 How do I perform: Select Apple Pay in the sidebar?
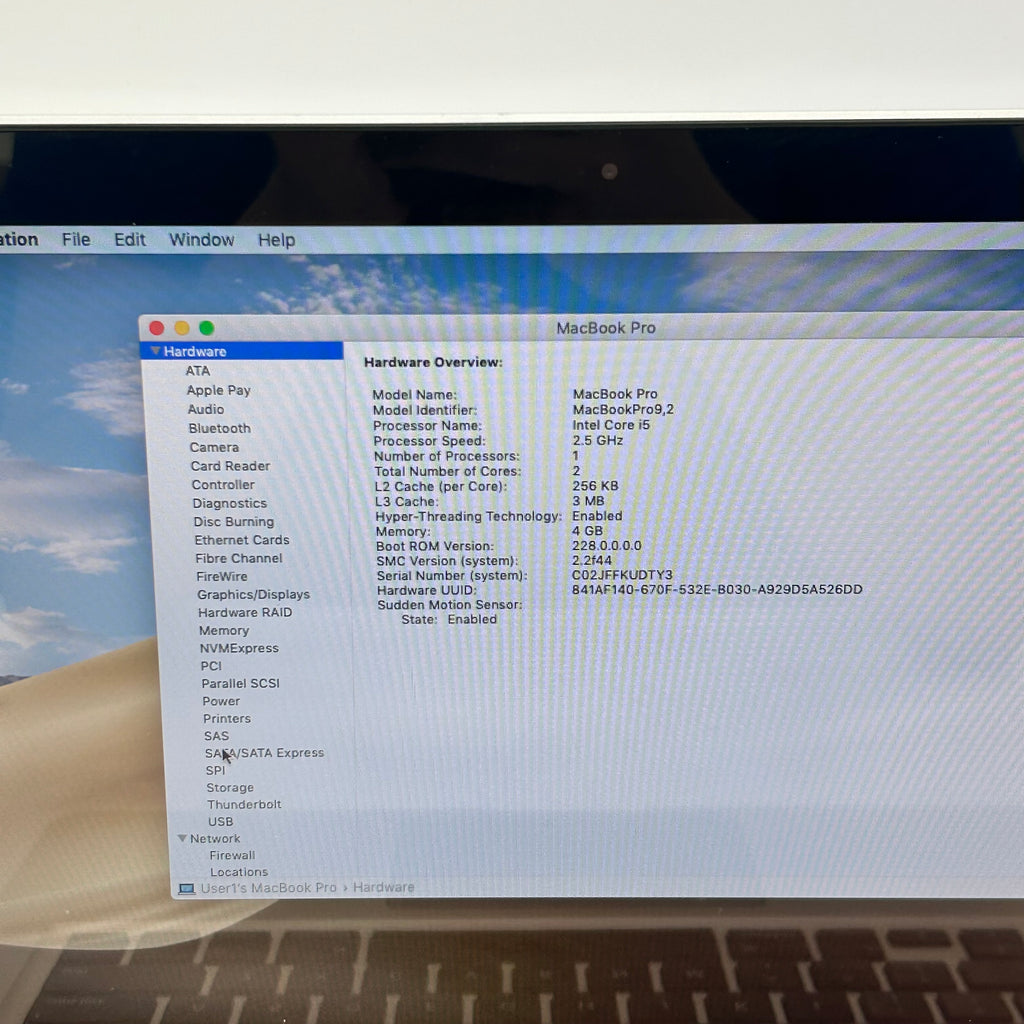click(x=218, y=390)
